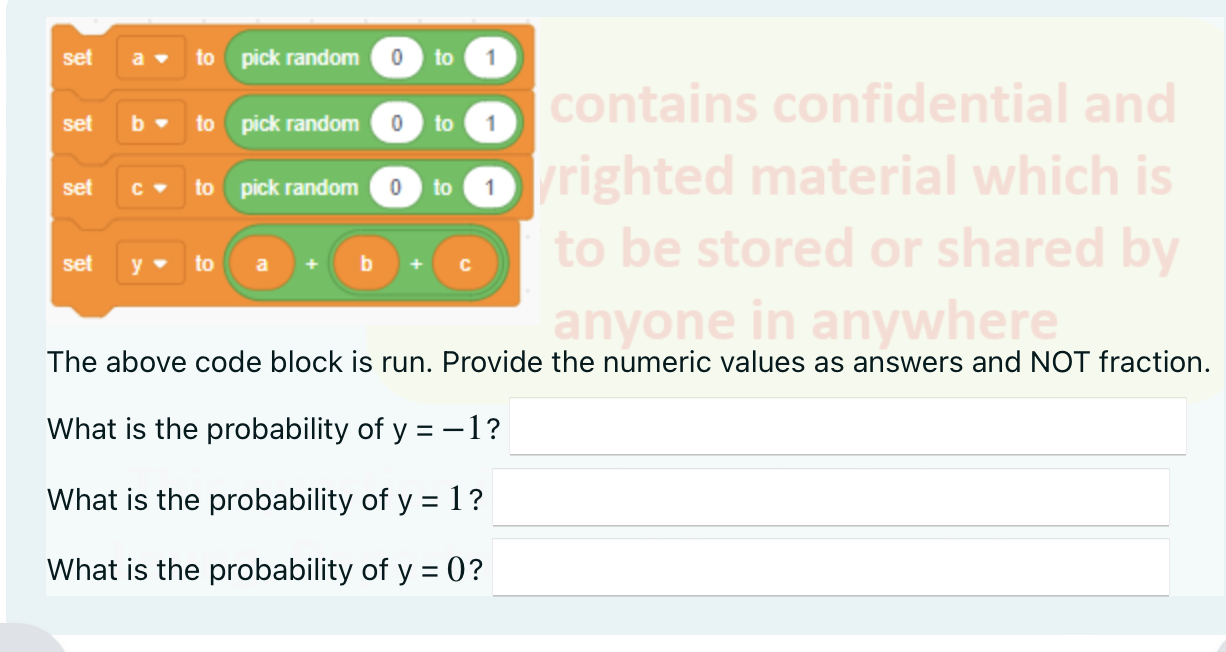The image size is (1226, 652).
Task: Click the answer box for probability y = -1
Action: pos(846,426)
